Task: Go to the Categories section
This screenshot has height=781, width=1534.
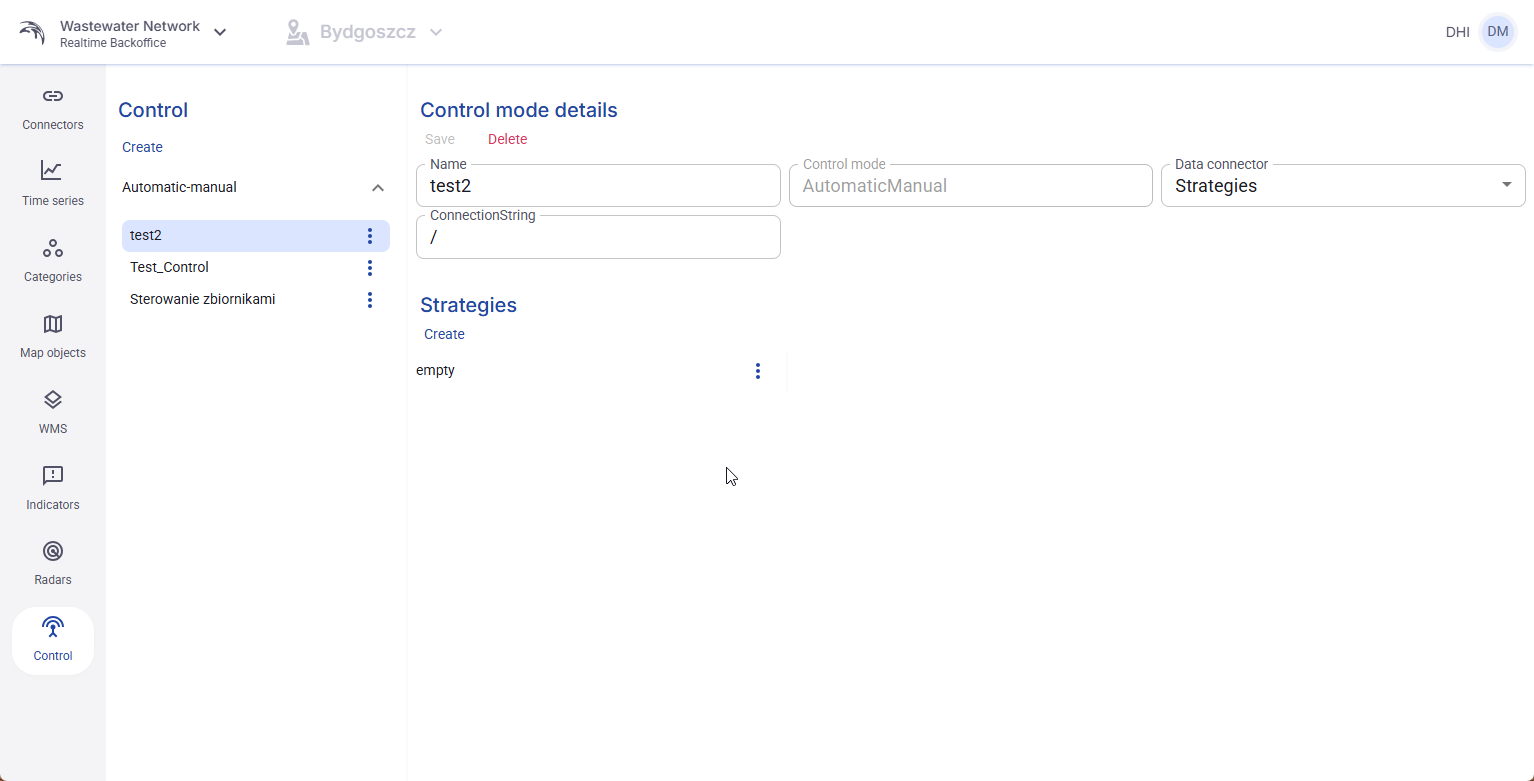Action: tap(53, 260)
